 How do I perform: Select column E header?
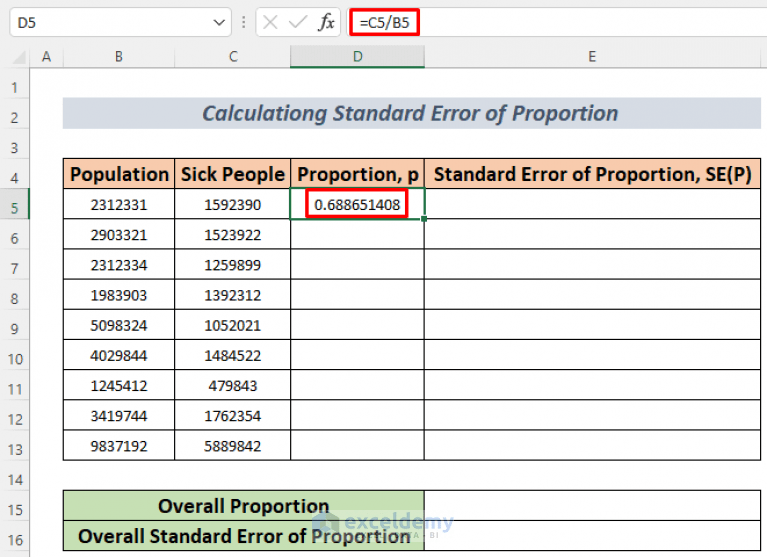coord(592,57)
